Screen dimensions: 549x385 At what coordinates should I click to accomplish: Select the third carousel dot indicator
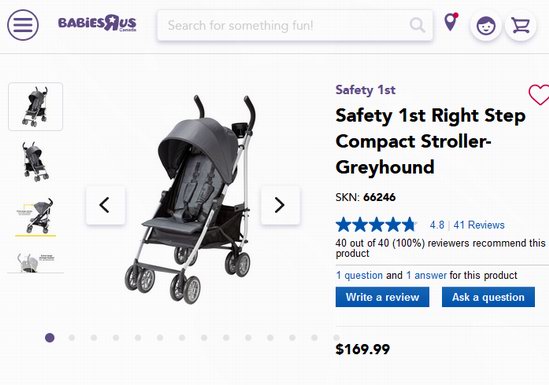[94, 338]
